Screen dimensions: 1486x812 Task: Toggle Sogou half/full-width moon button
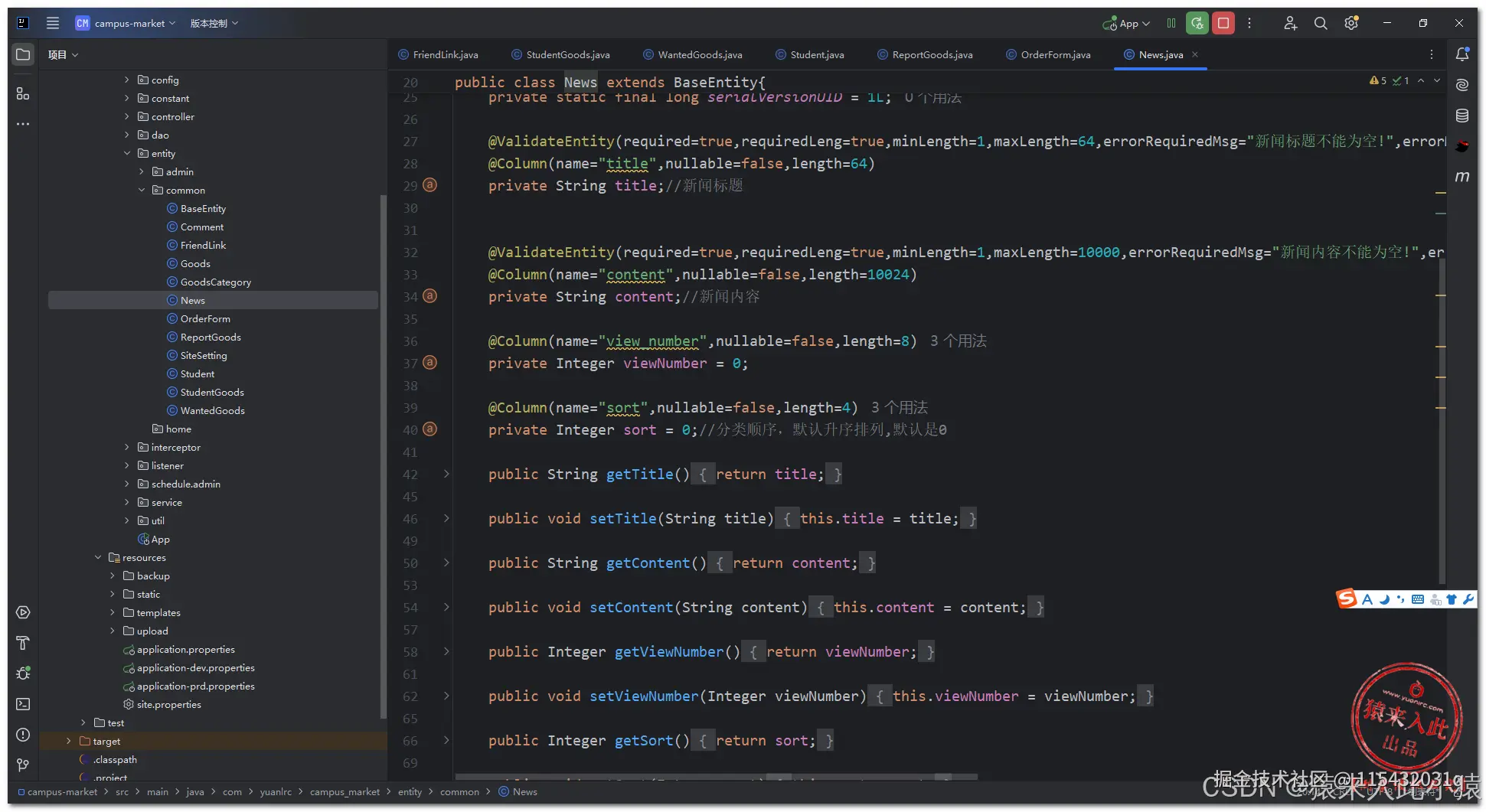(1384, 600)
